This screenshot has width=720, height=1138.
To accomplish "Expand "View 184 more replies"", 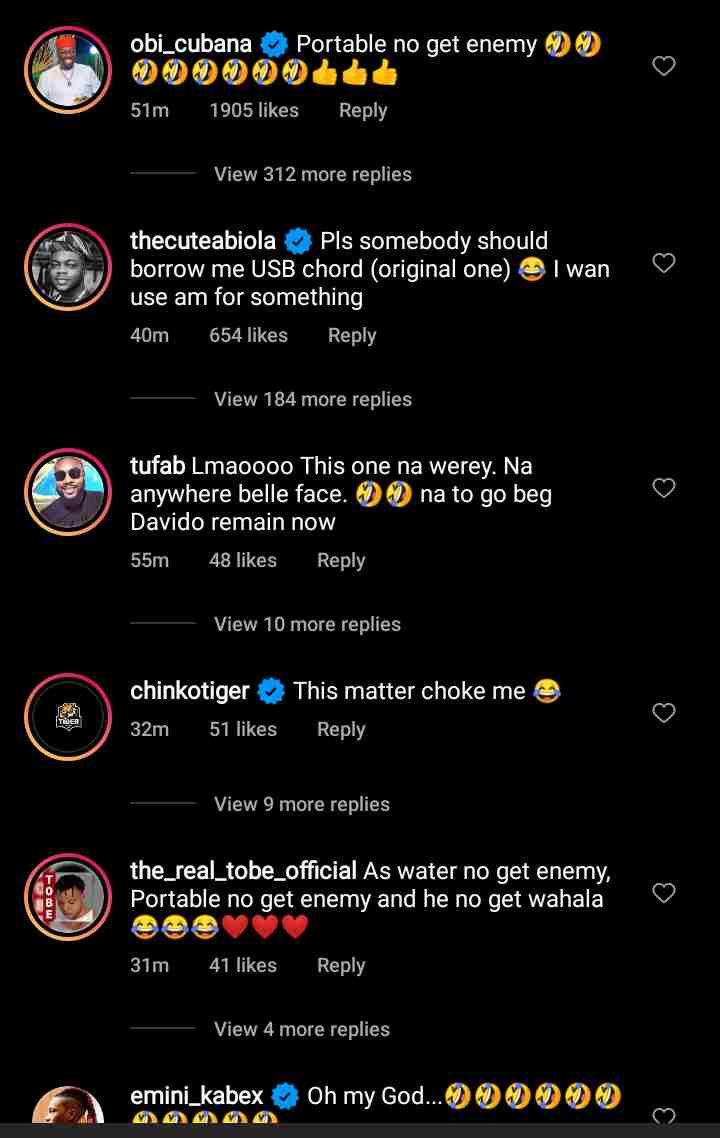I will pos(312,399).
